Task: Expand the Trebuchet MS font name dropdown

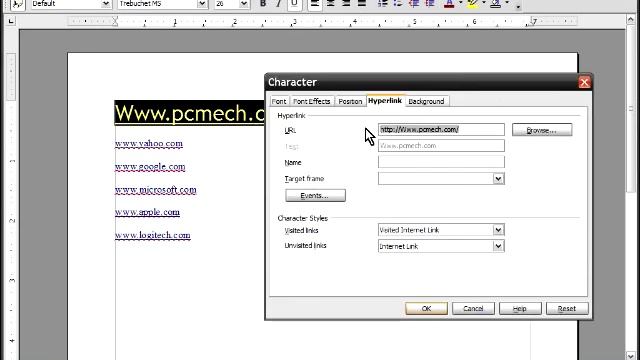Action: (x=202, y=4)
